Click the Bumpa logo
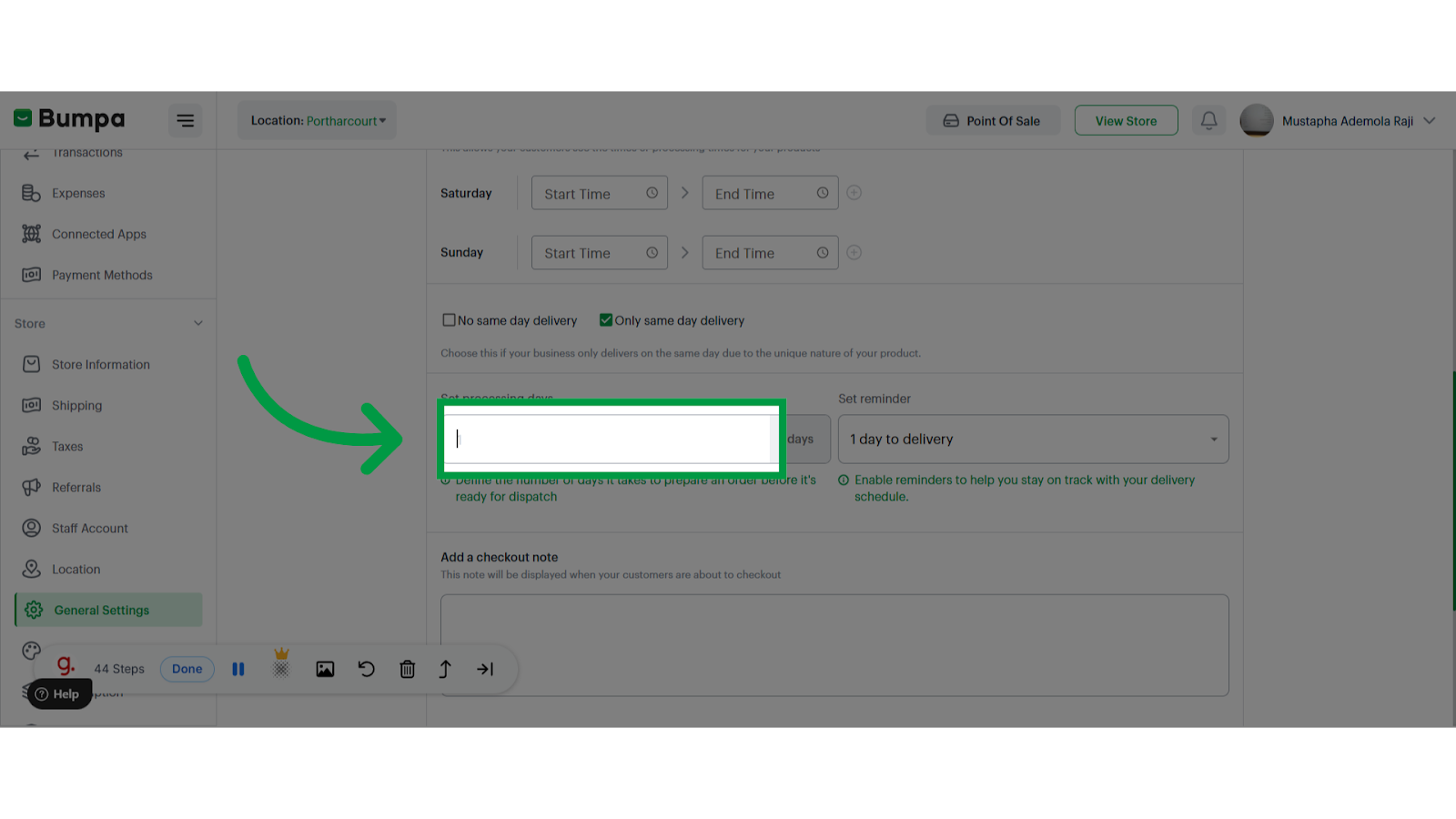This screenshot has height=819, width=1456. [69, 118]
